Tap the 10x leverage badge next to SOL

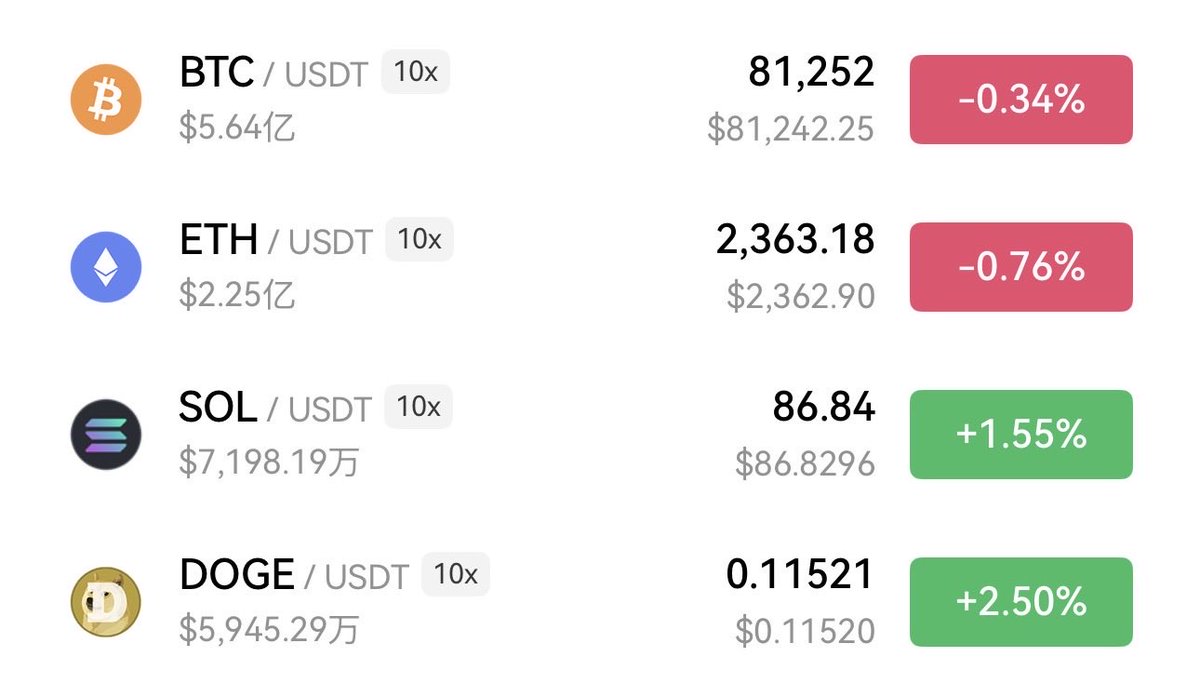tap(419, 407)
